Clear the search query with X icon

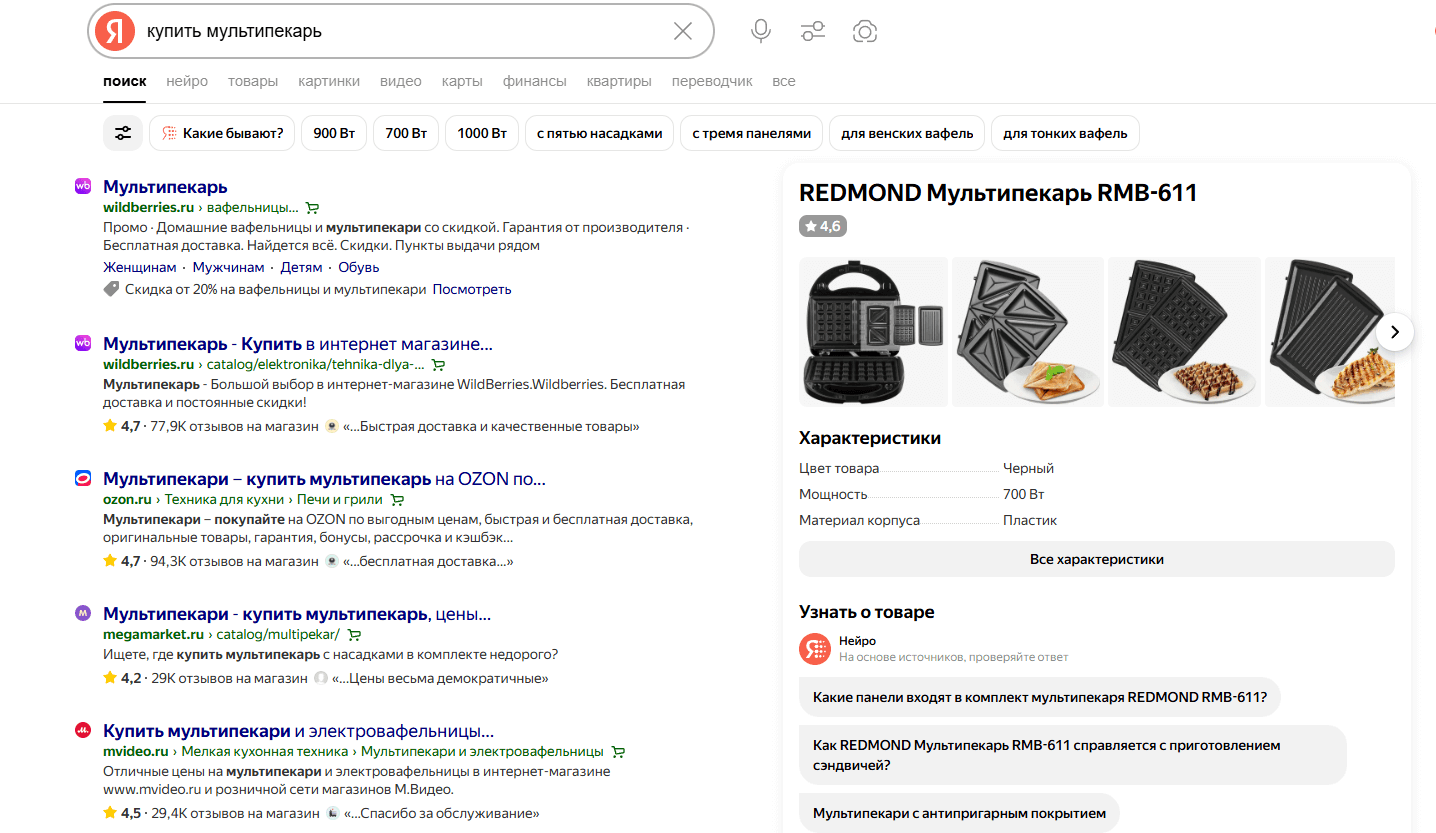click(683, 31)
